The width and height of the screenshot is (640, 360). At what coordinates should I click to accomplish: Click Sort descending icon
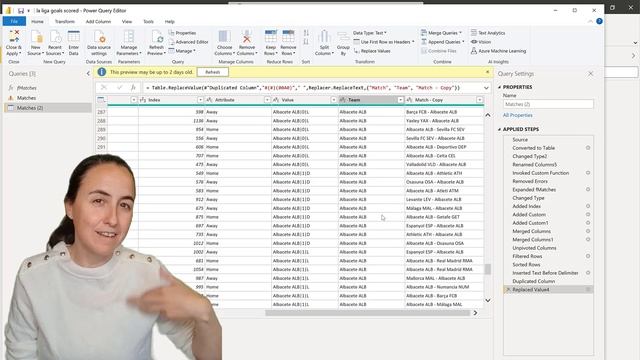(306, 41)
